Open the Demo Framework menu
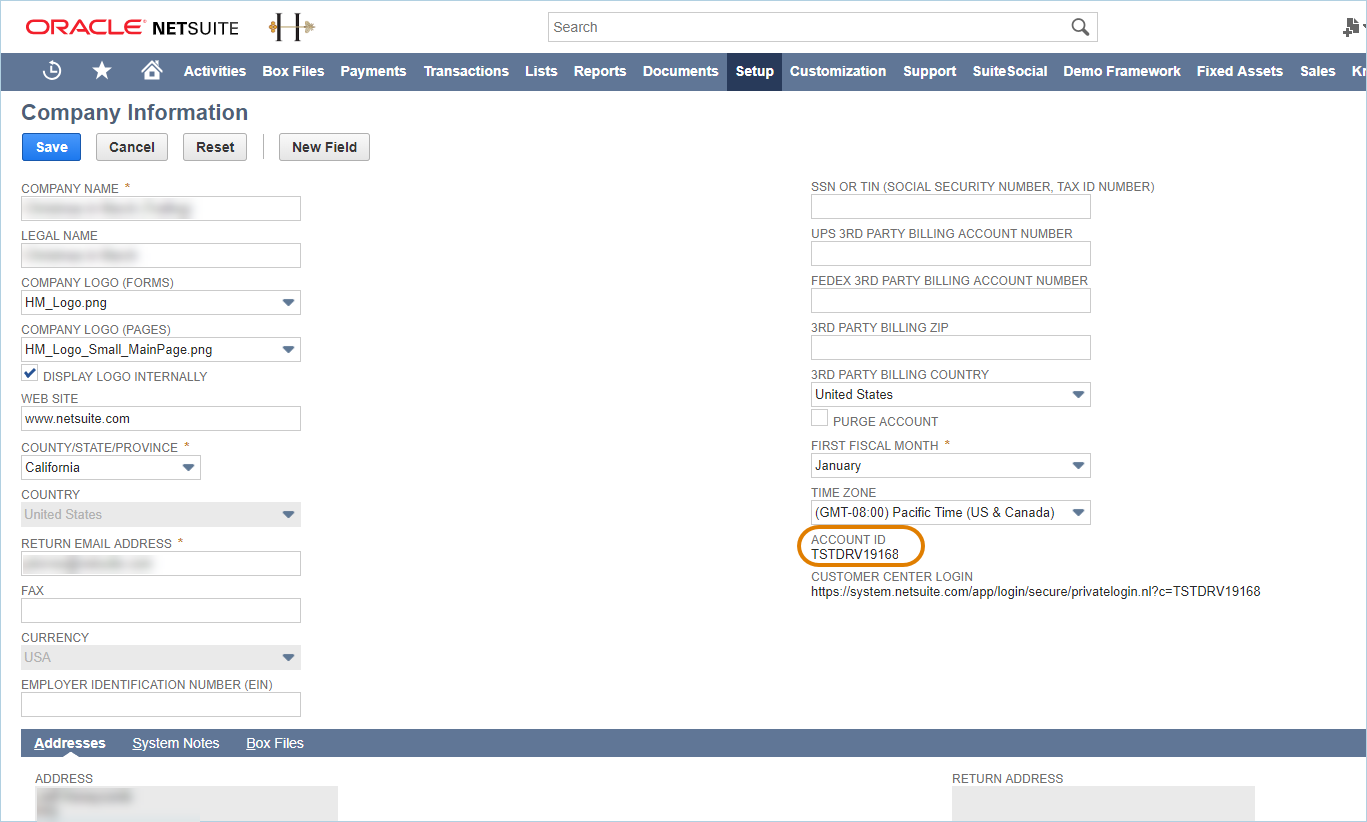 pos(1122,71)
